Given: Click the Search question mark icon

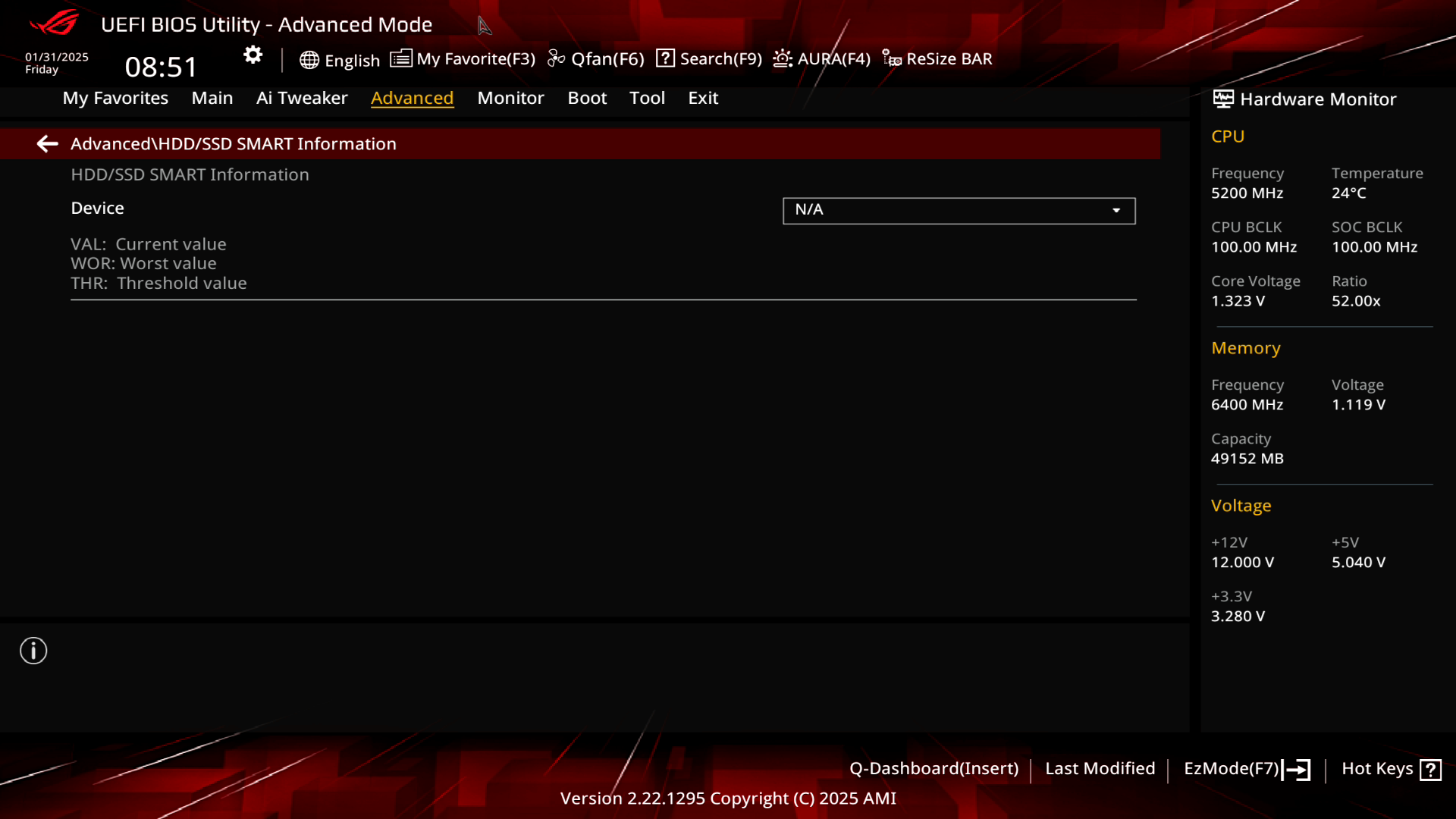Looking at the screenshot, I should point(665,58).
